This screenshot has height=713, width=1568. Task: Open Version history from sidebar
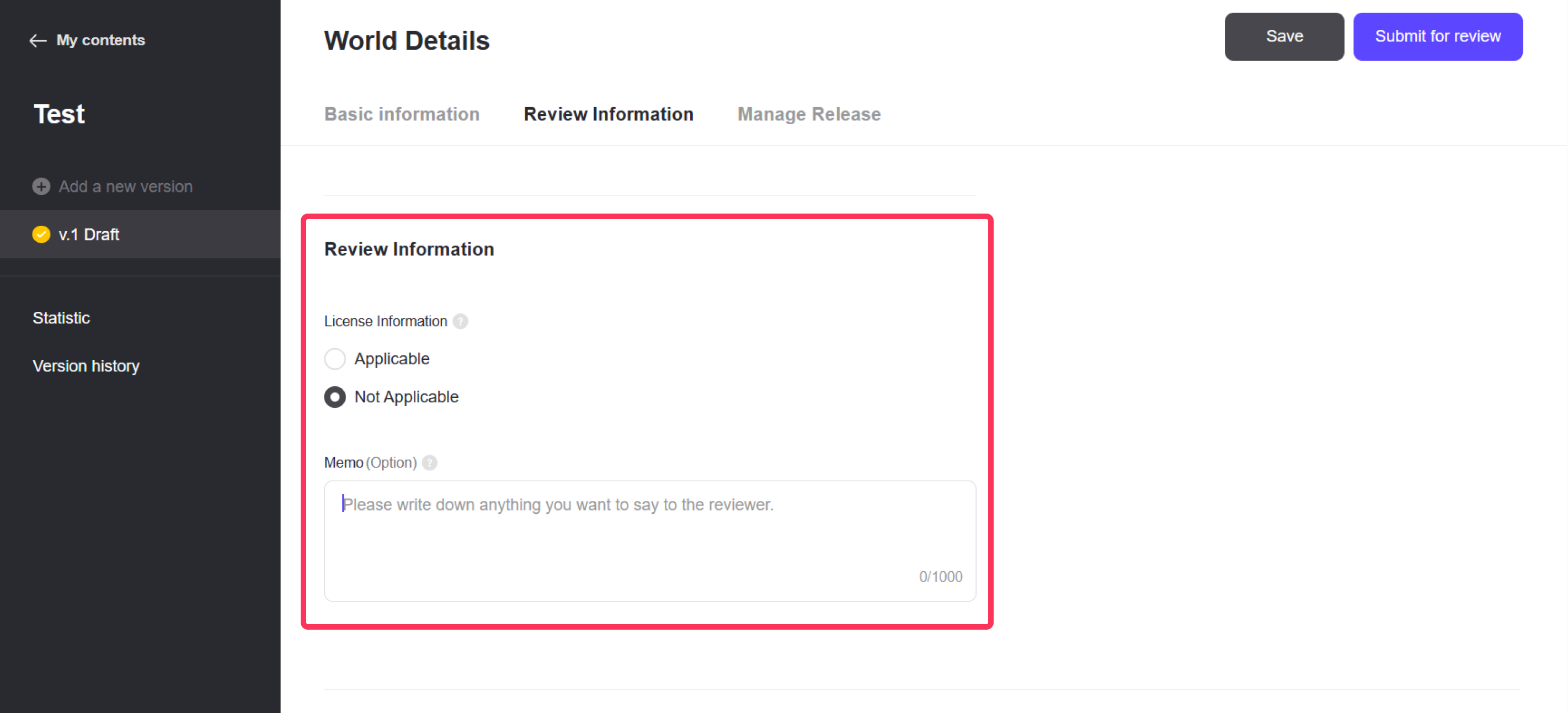point(87,366)
